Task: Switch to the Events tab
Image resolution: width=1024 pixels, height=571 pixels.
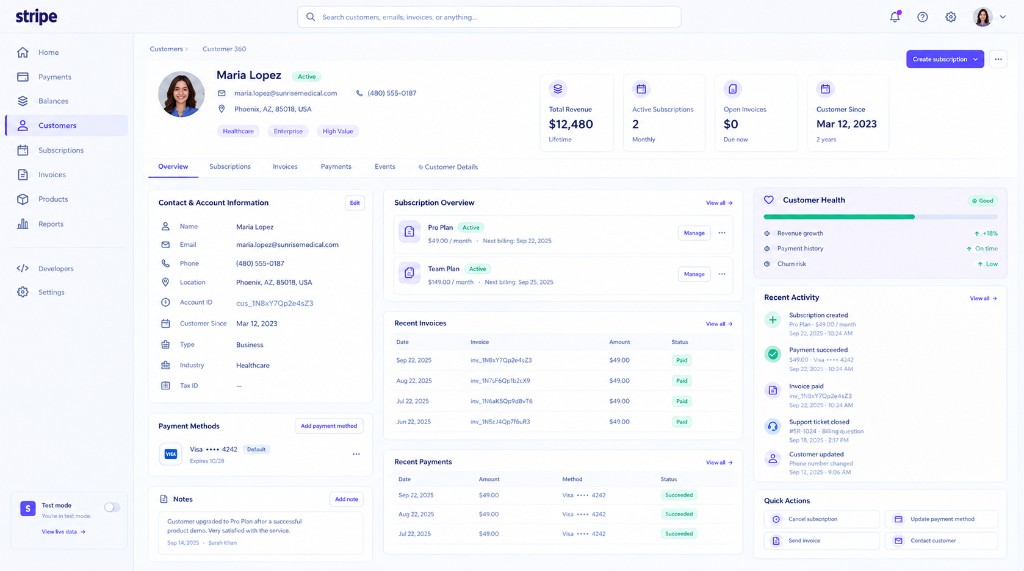Action: click(x=385, y=167)
